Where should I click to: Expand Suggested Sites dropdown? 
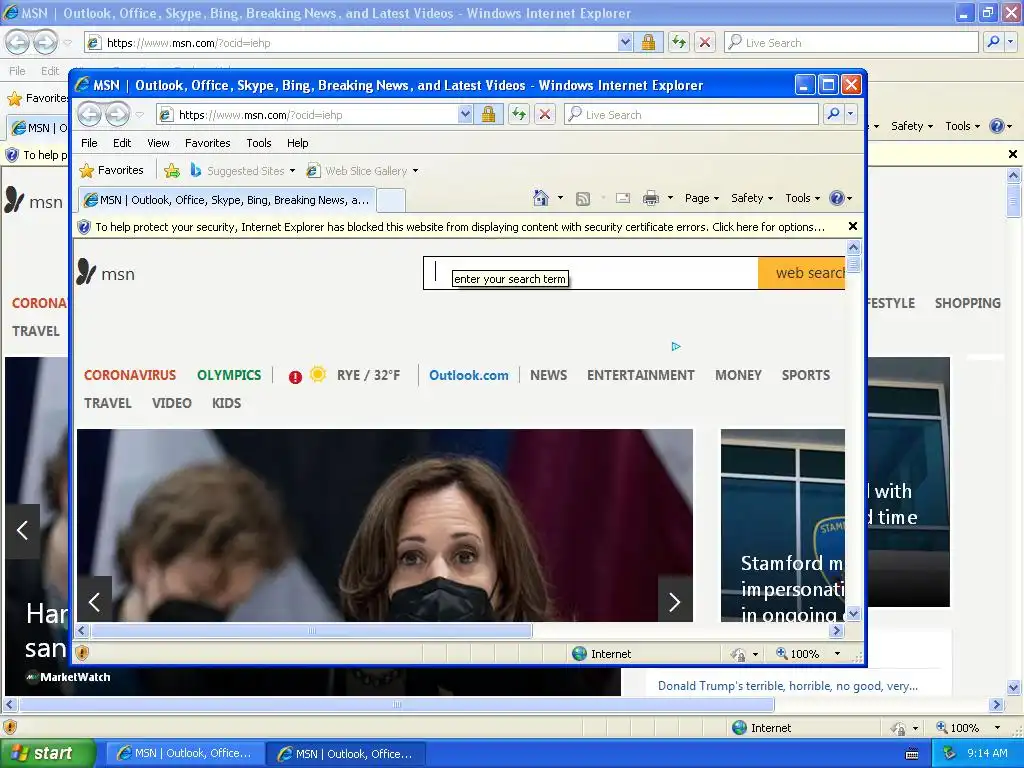(292, 171)
